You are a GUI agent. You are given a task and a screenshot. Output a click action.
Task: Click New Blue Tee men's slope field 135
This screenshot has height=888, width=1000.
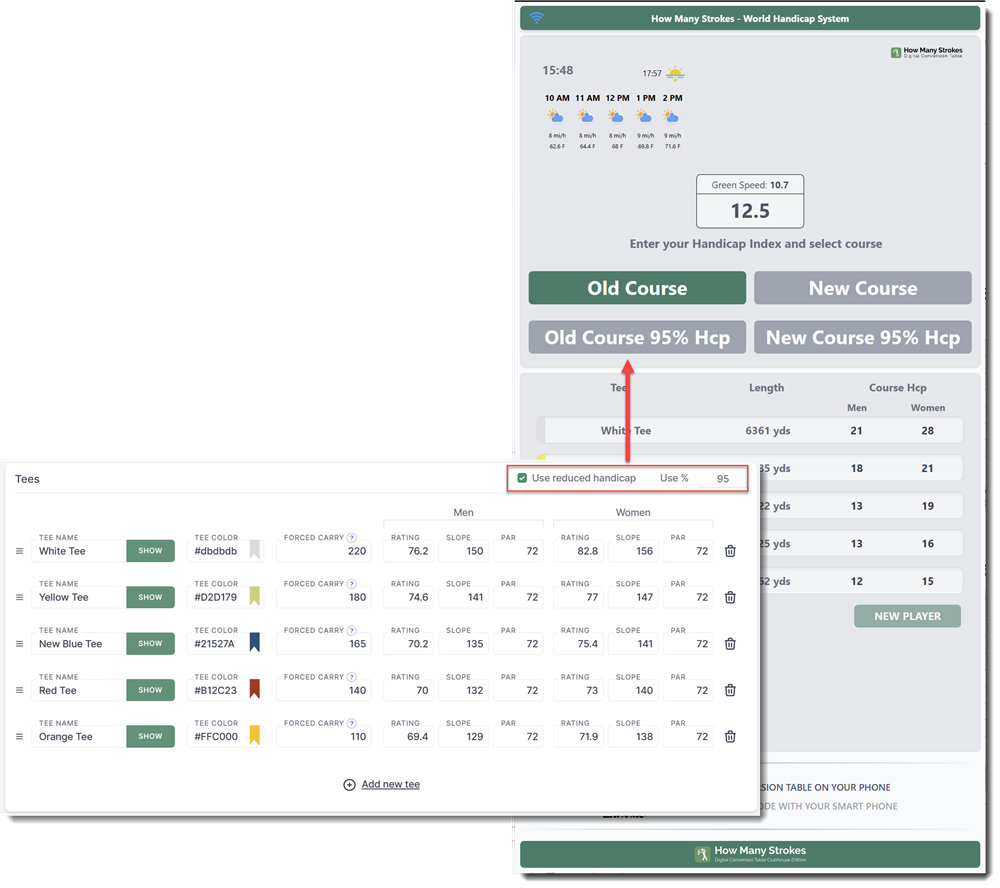464,644
